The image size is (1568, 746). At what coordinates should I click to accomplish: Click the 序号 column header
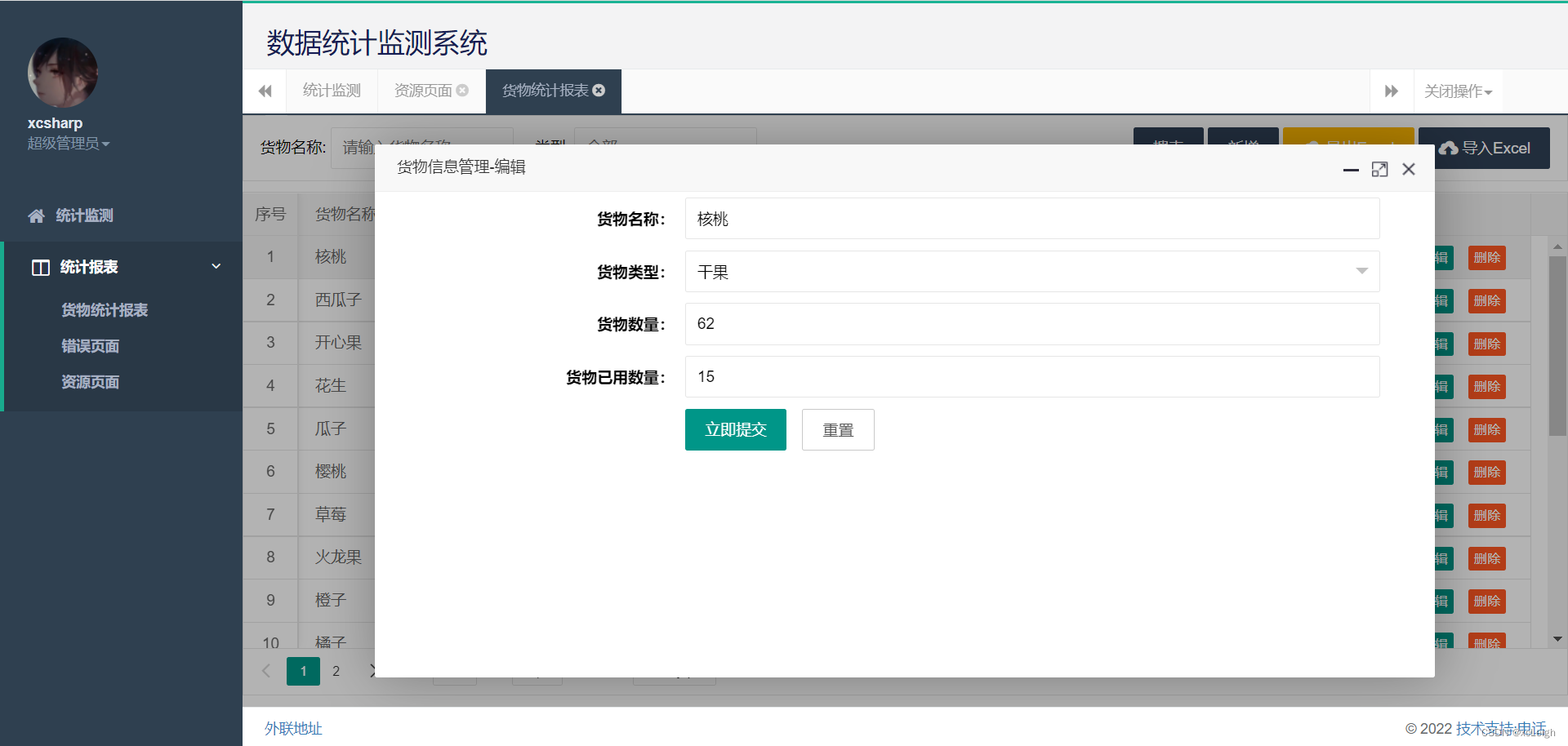270,215
